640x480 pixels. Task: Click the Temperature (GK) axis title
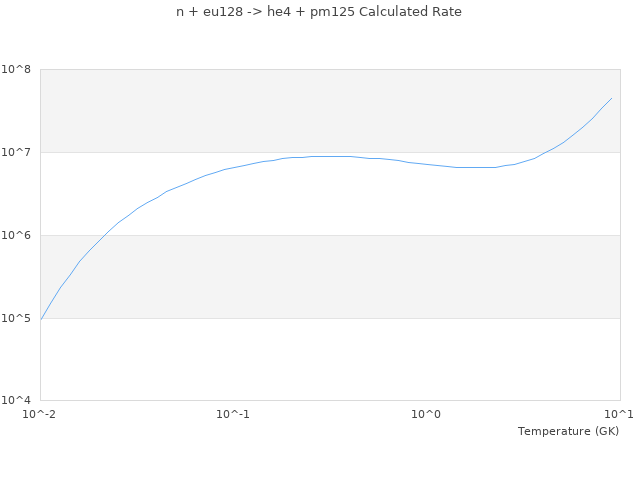[568, 431]
